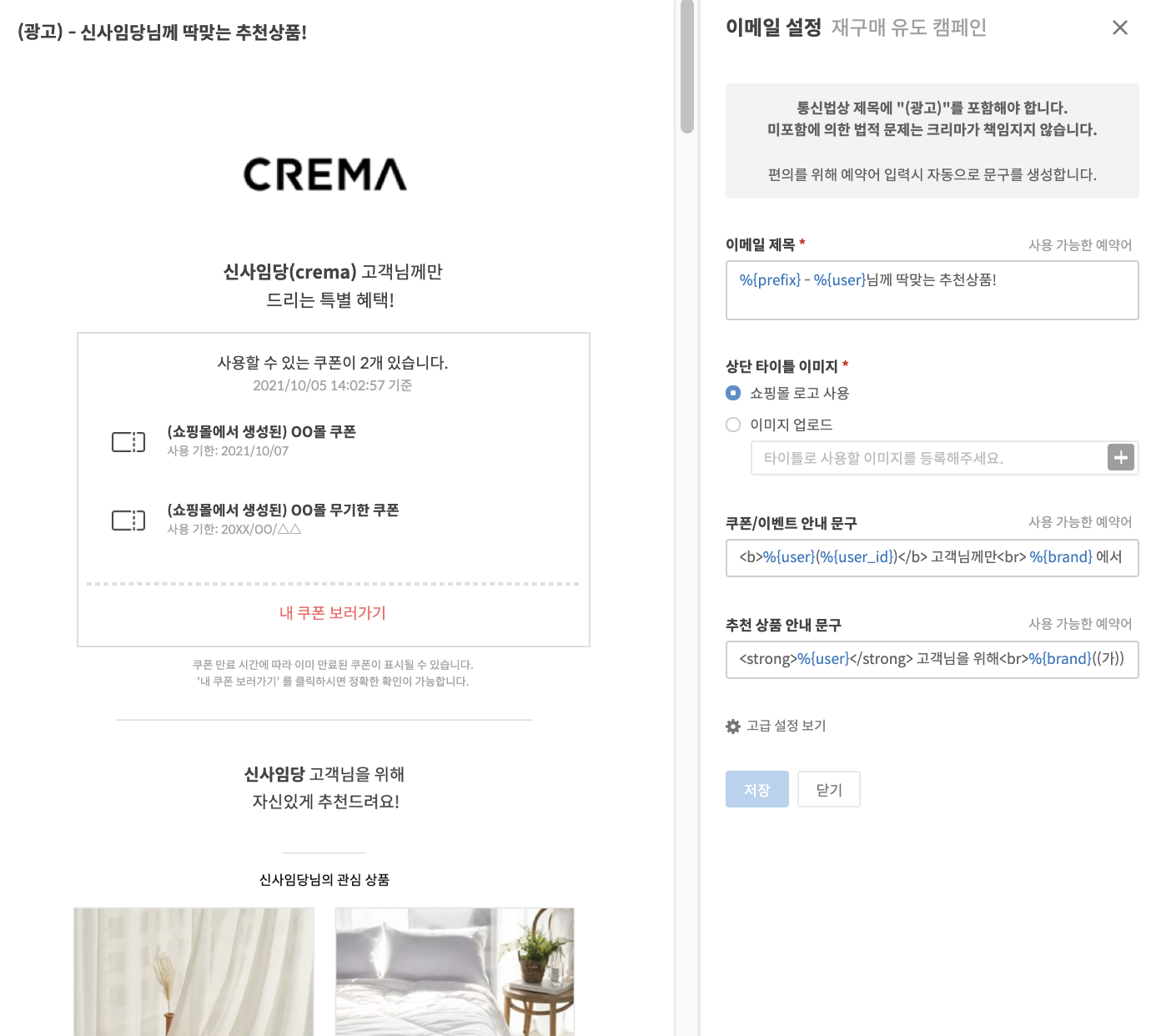Screen dimensions: 1156x1036
Task: Click the 추천 상품 안내 문구 input field
Action: 932,659
